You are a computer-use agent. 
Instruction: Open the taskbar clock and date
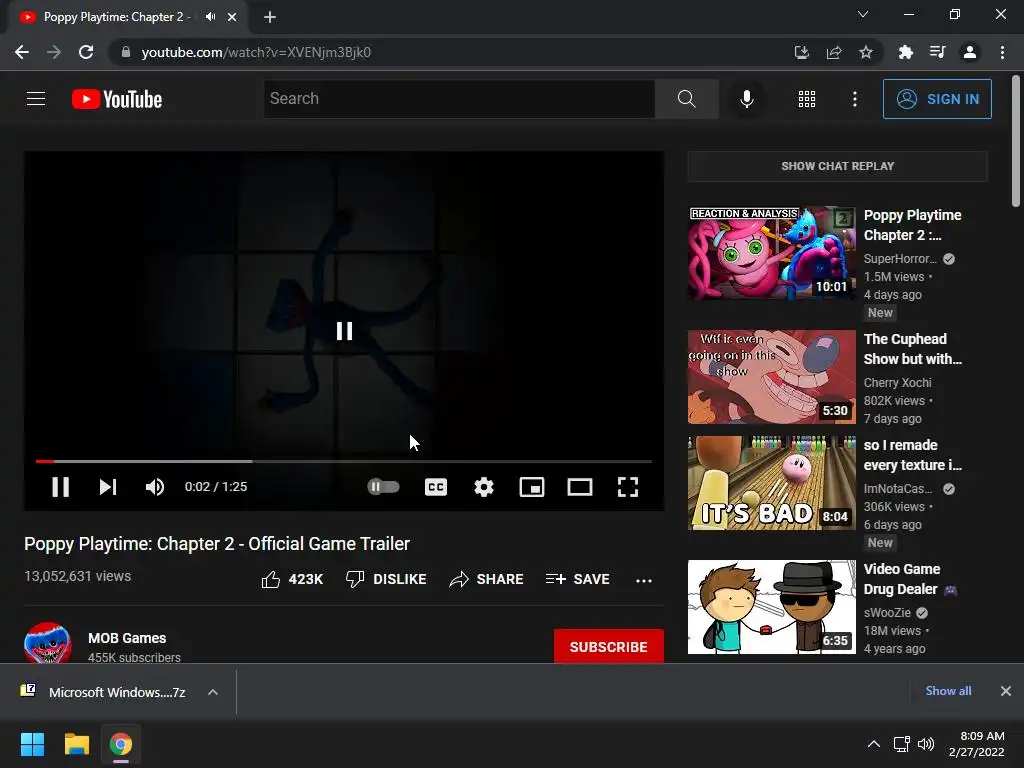[x=976, y=744]
